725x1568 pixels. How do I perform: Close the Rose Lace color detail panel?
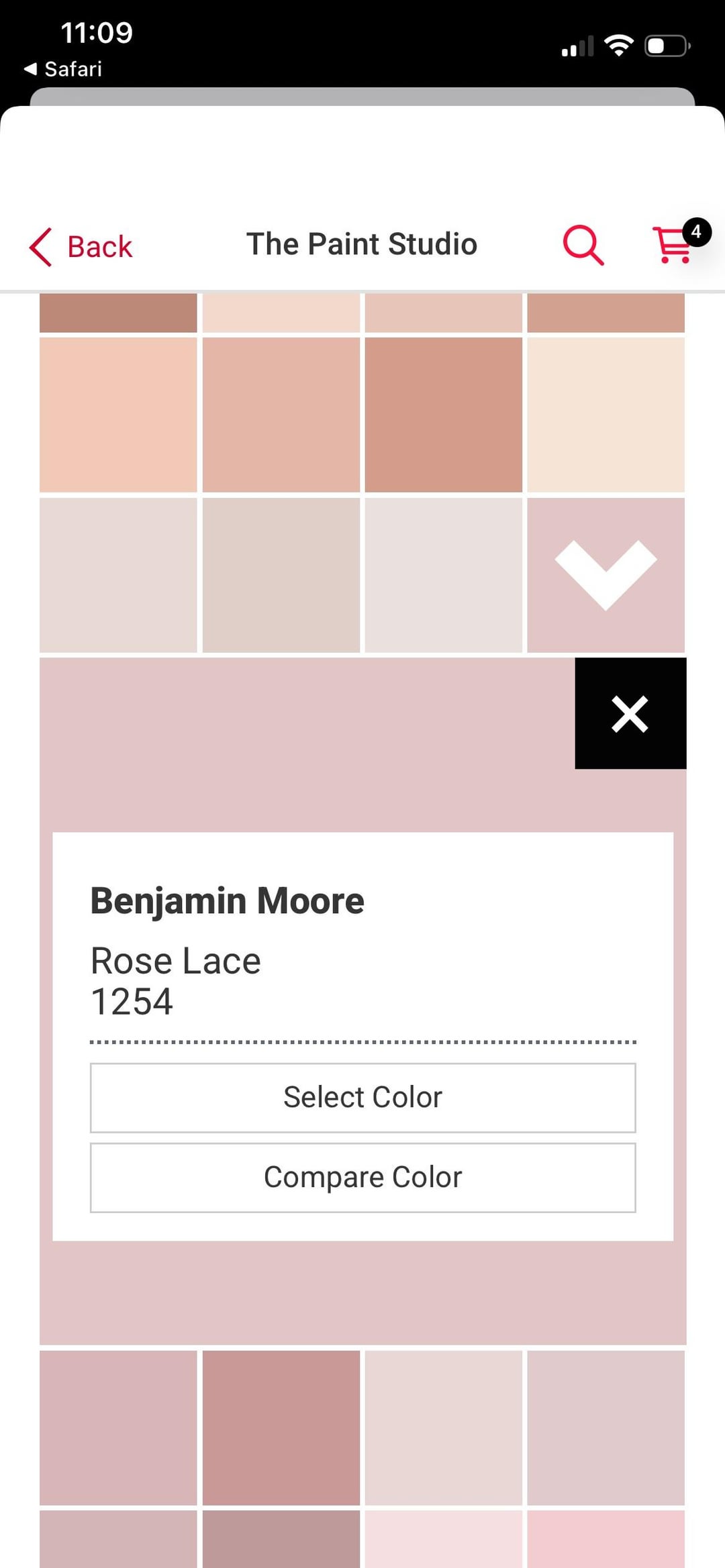click(x=630, y=713)
